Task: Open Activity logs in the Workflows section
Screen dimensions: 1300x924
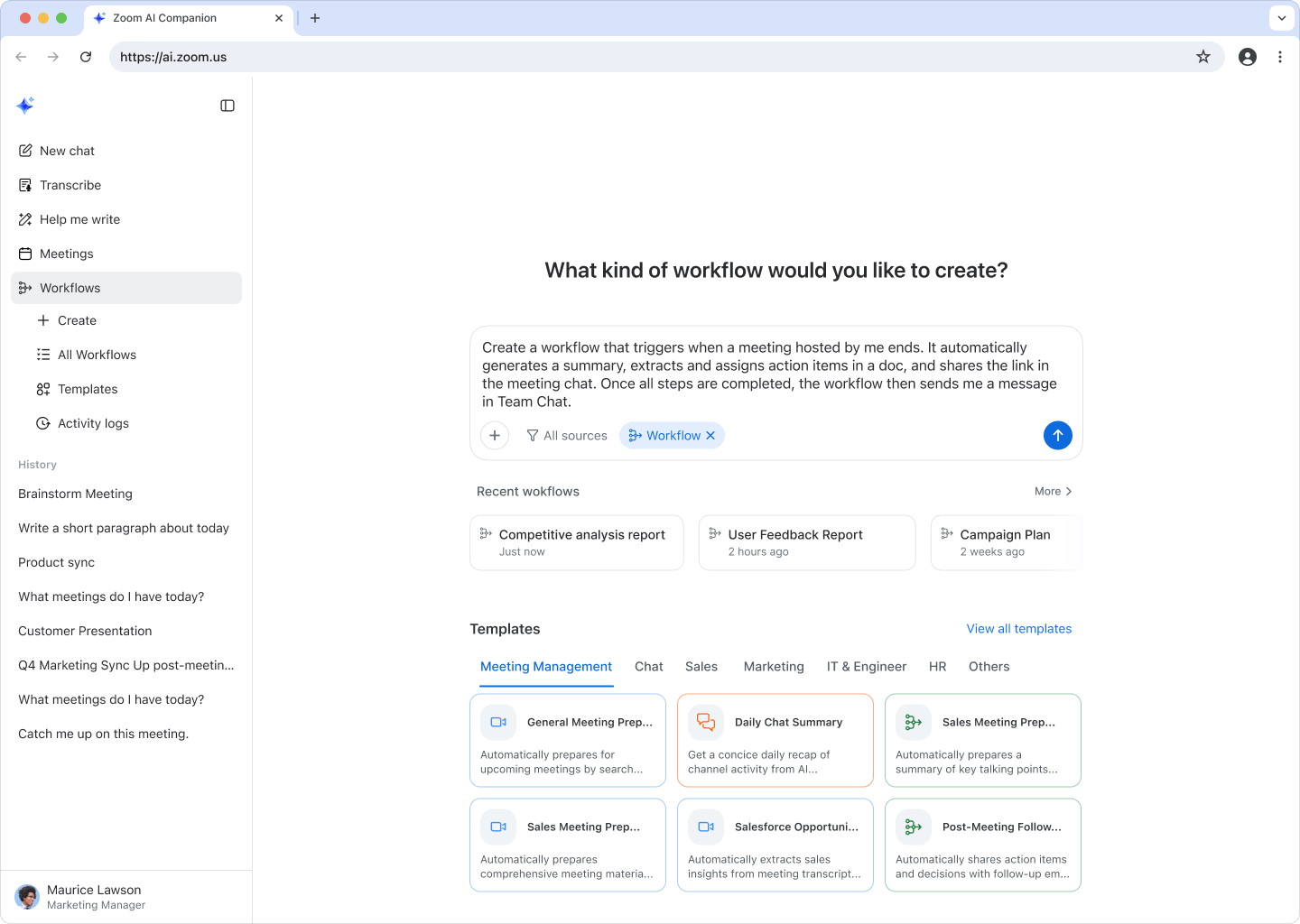Action: point(92,423)
